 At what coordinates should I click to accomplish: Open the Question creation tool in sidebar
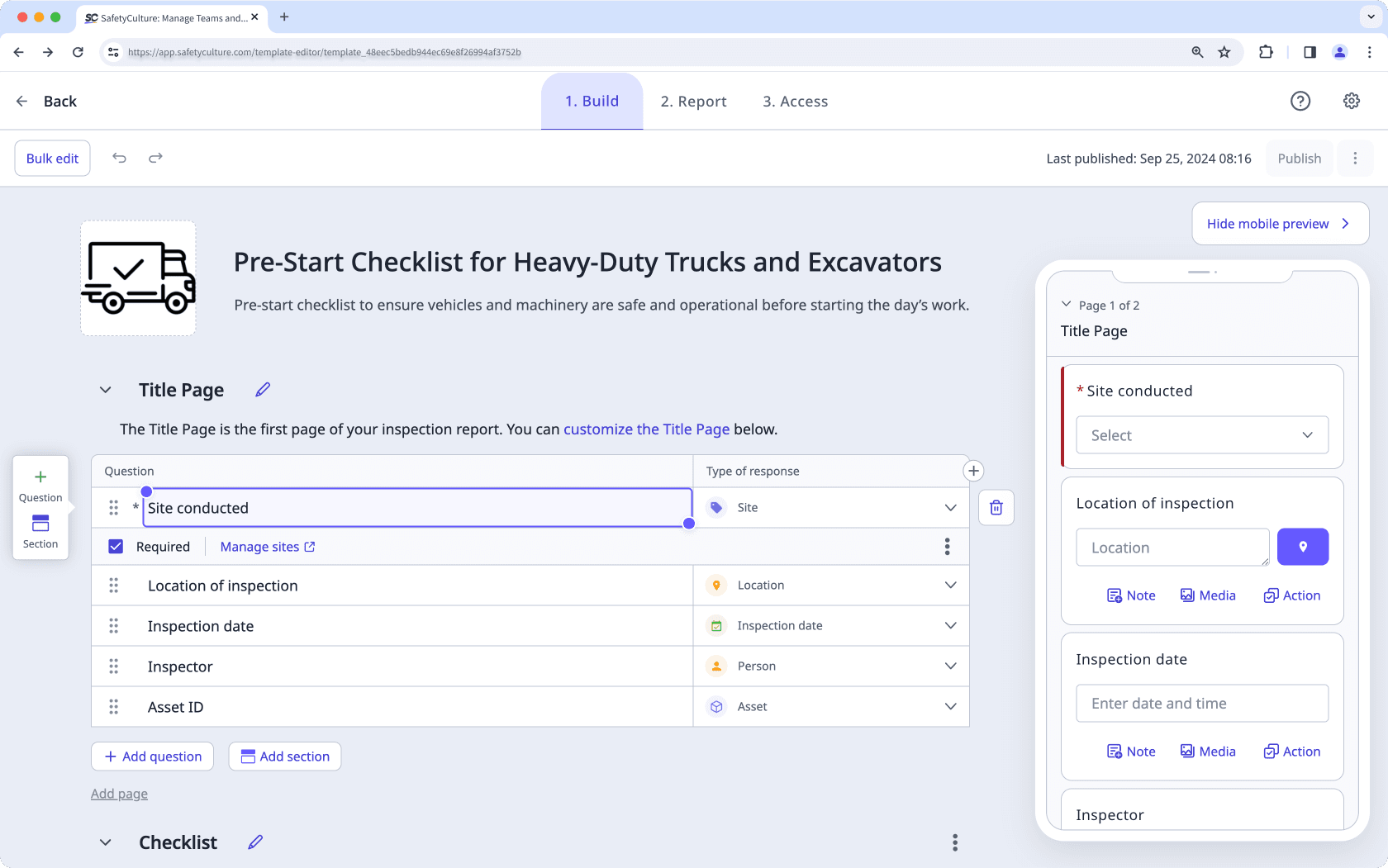(40, 484)
